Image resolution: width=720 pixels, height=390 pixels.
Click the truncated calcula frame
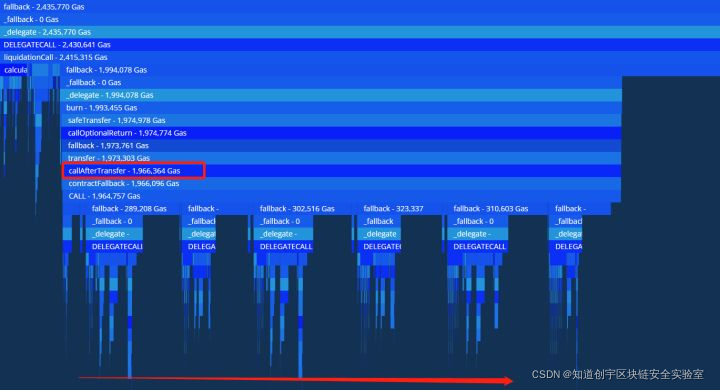[15, 70]
